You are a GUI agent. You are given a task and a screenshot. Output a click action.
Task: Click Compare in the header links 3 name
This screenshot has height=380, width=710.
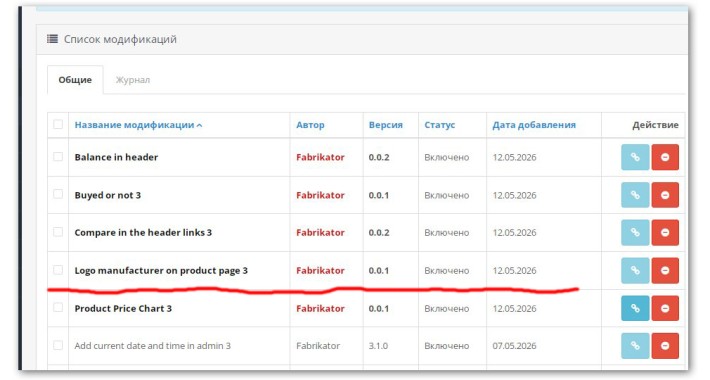(x=143, y=232)
